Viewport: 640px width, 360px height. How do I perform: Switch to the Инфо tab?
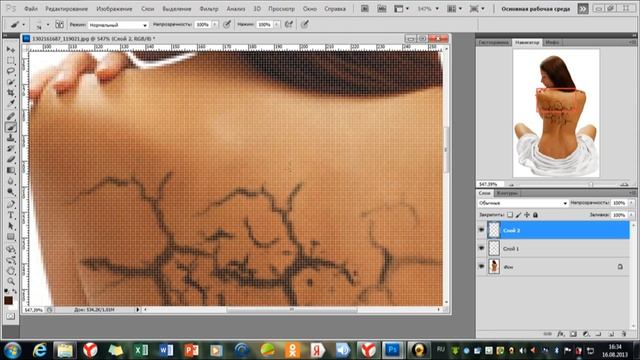point(552,42)
